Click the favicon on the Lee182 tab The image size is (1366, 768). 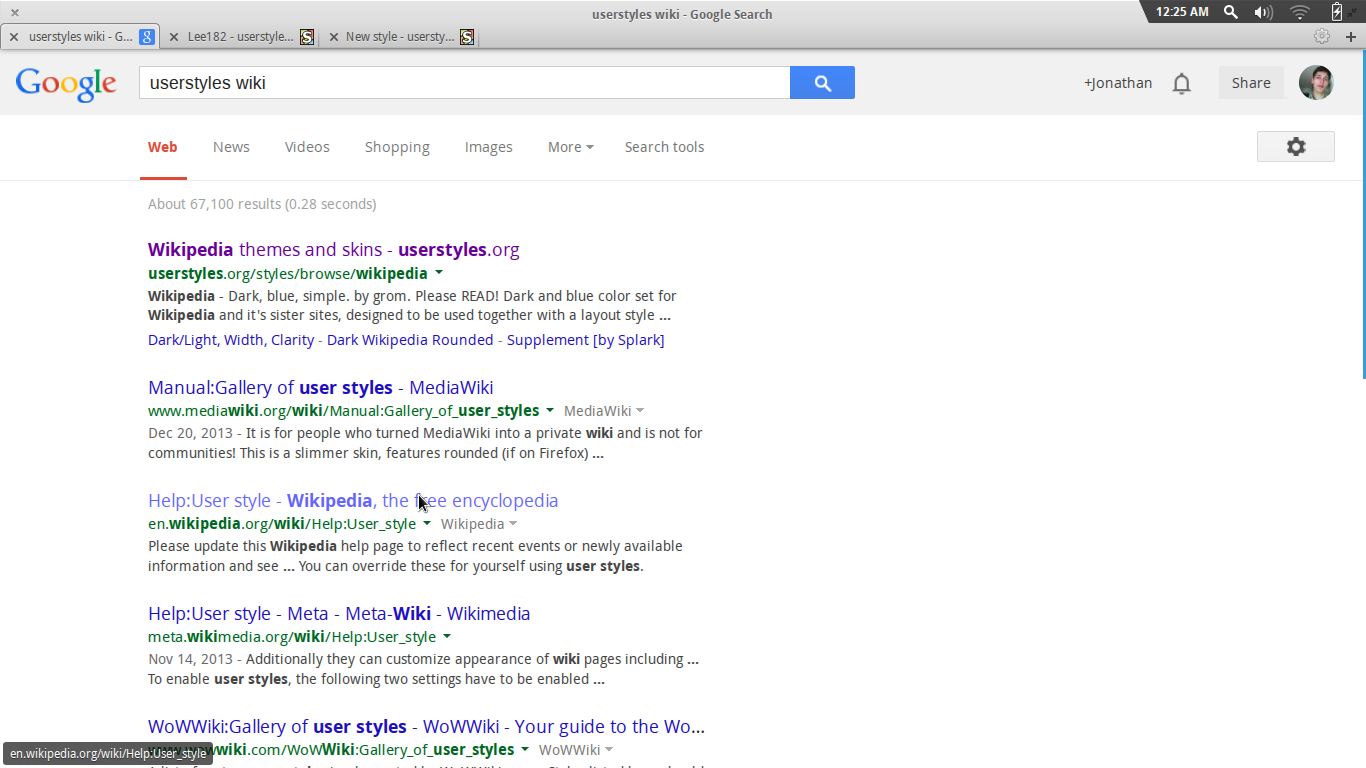307,37
